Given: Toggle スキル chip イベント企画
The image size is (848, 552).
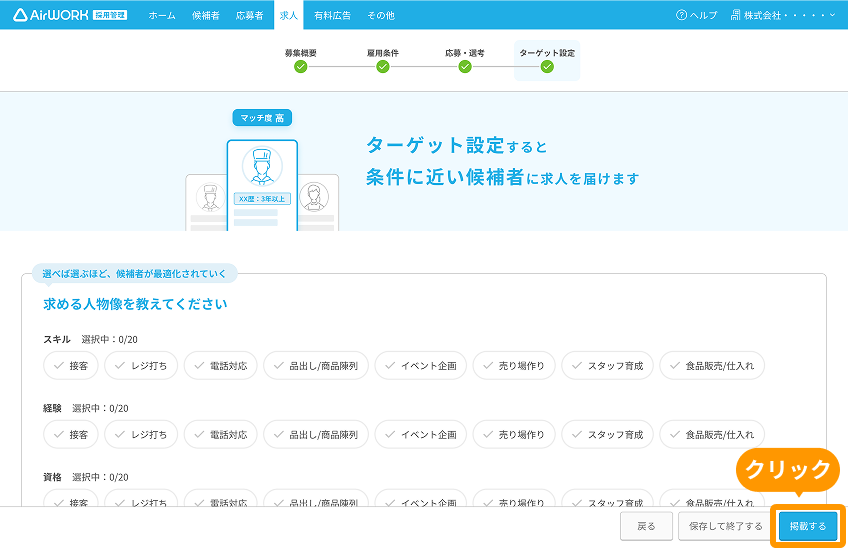Looking at the screenshot, I should tap(421, 365).
